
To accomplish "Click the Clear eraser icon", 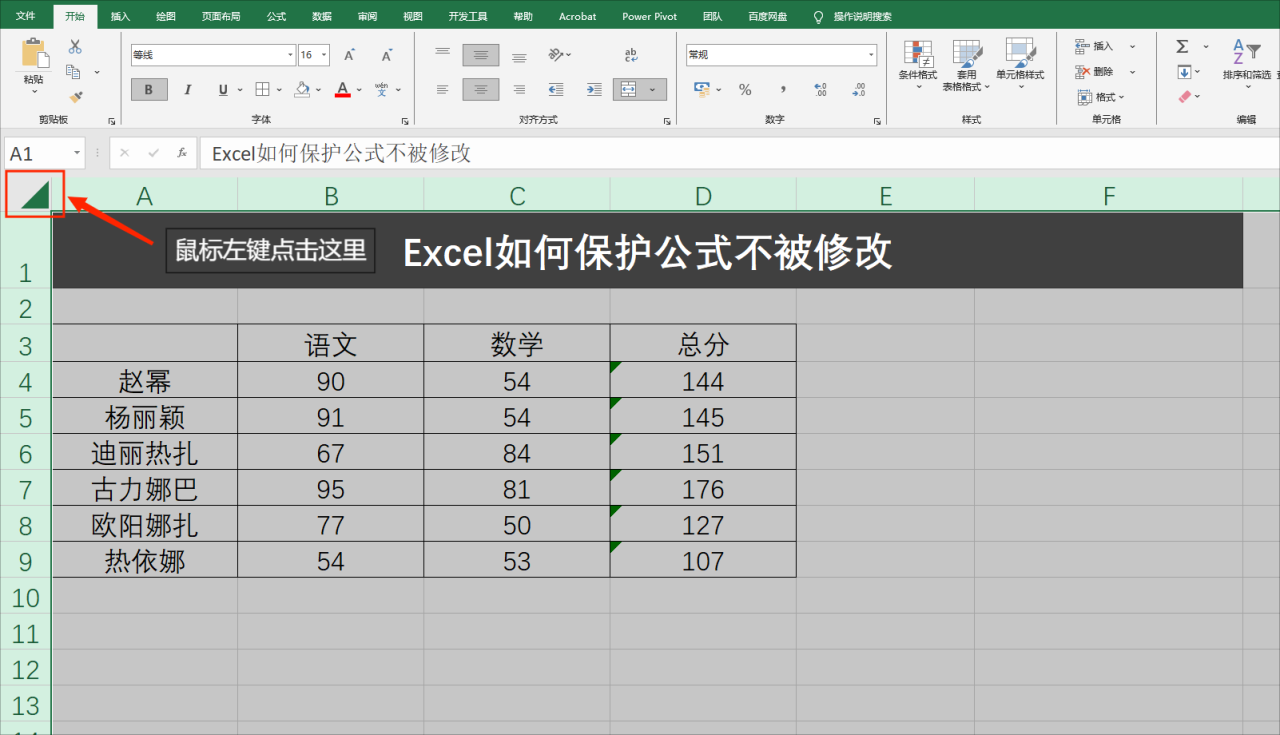I will [1185, 97].
